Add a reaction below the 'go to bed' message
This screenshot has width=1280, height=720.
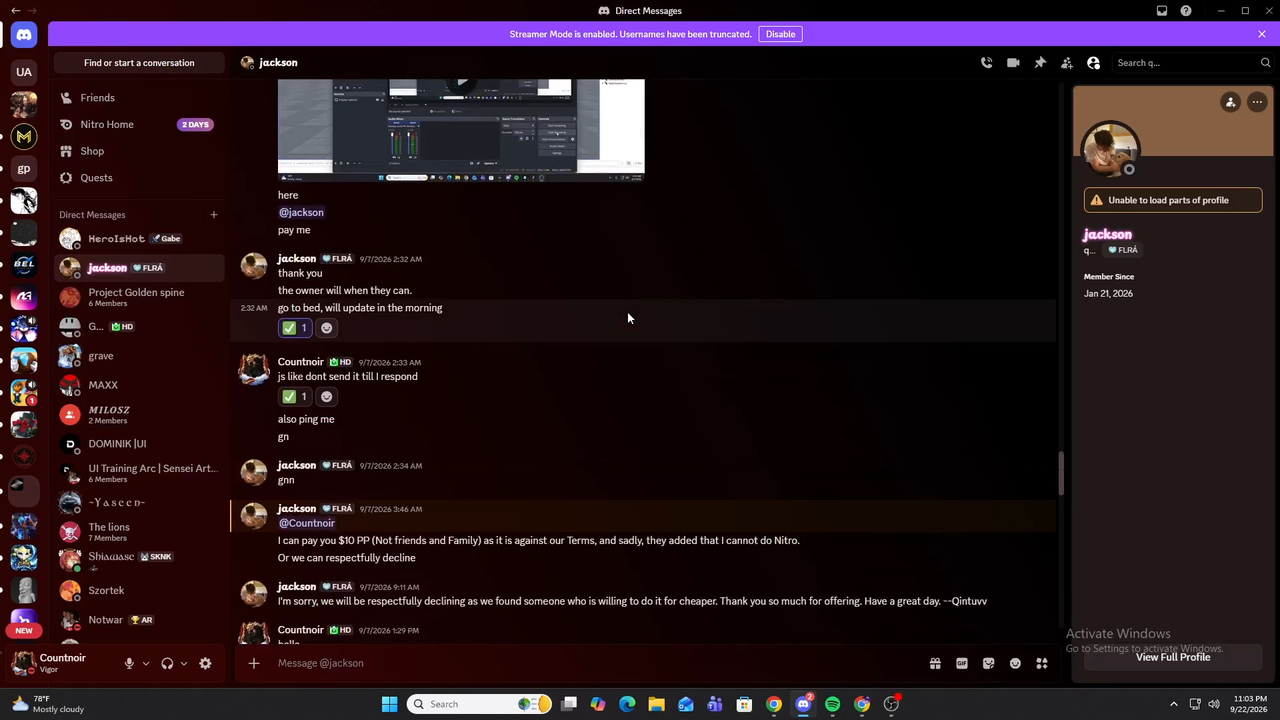coord(326,328)
